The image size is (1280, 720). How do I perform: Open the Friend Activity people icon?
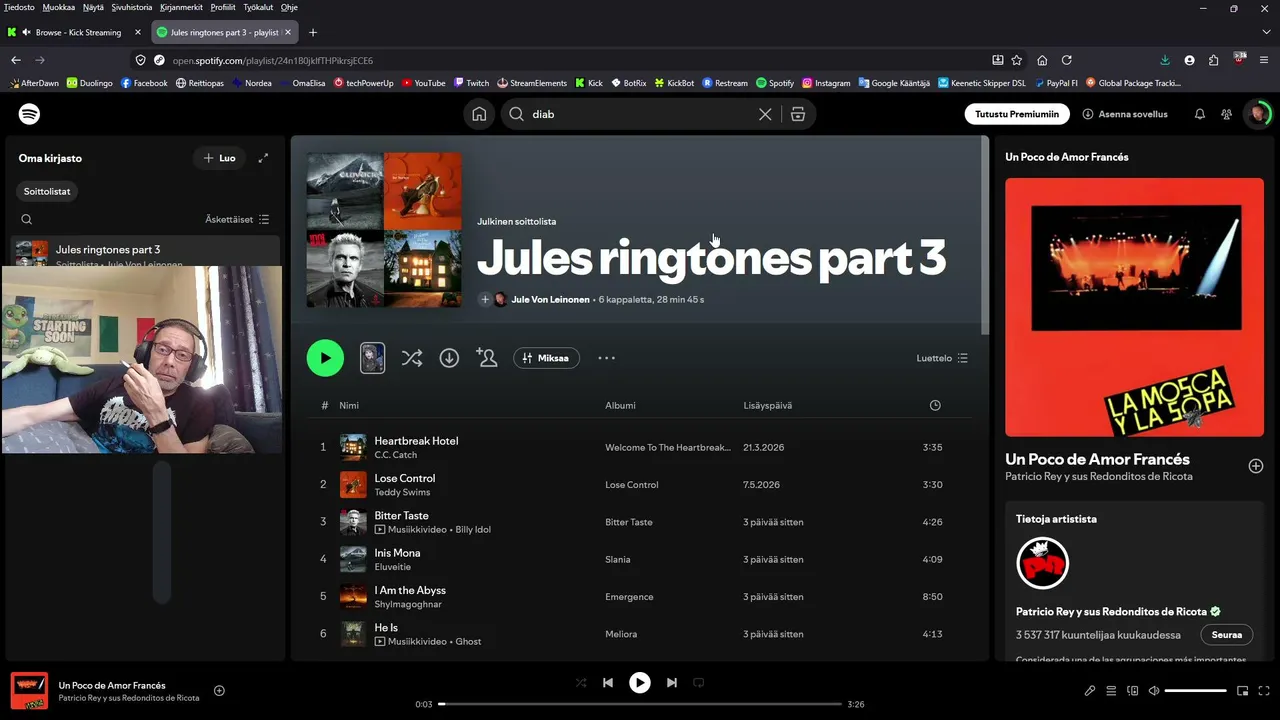(1226, 114)
